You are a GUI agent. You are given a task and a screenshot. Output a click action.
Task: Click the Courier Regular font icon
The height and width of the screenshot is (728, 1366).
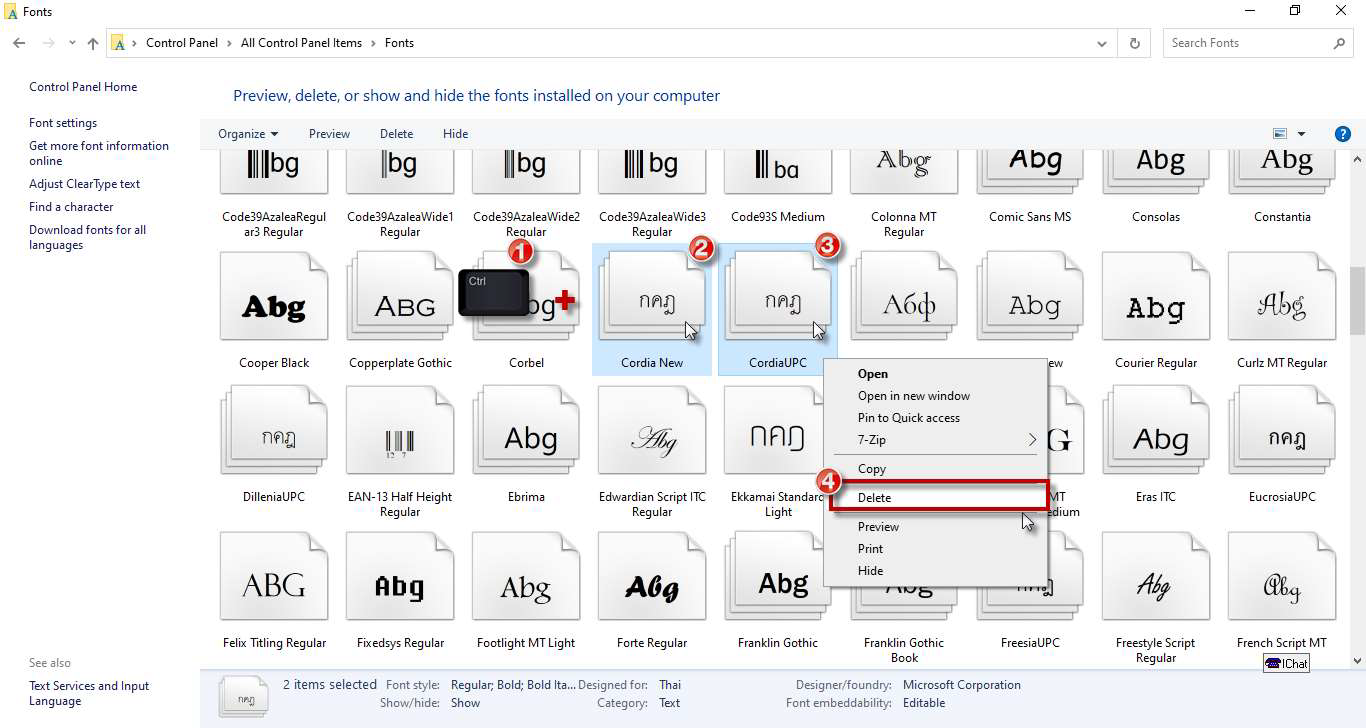tap(1156, 300)
